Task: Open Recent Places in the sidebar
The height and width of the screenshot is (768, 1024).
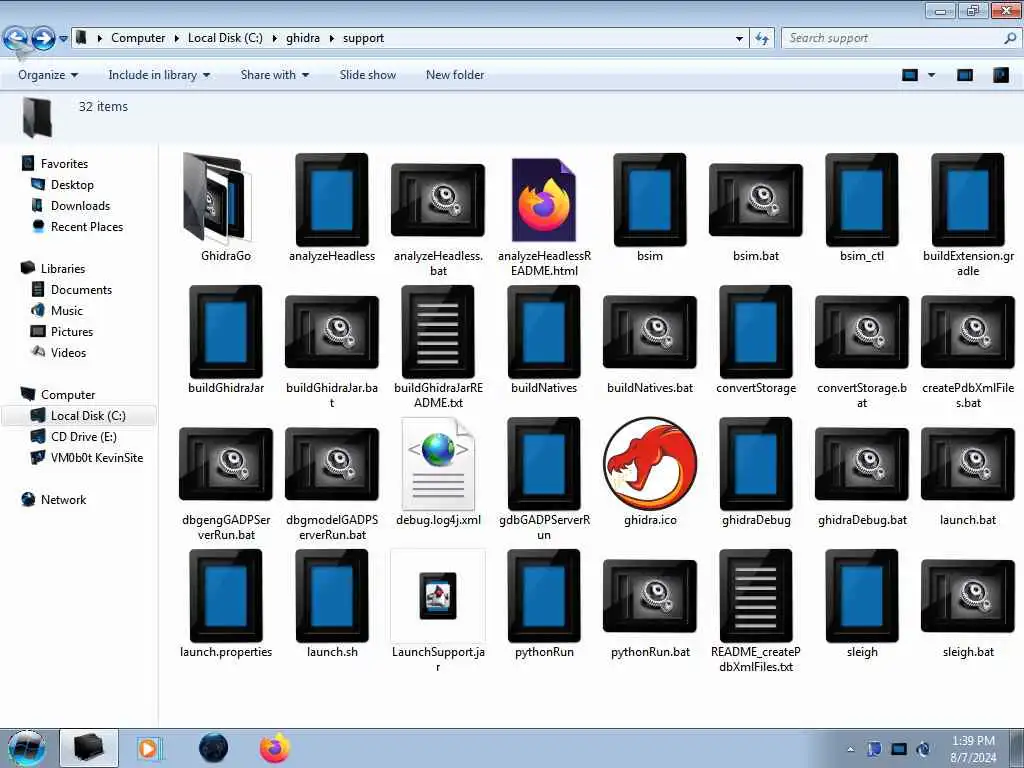Action: point(86,227)
